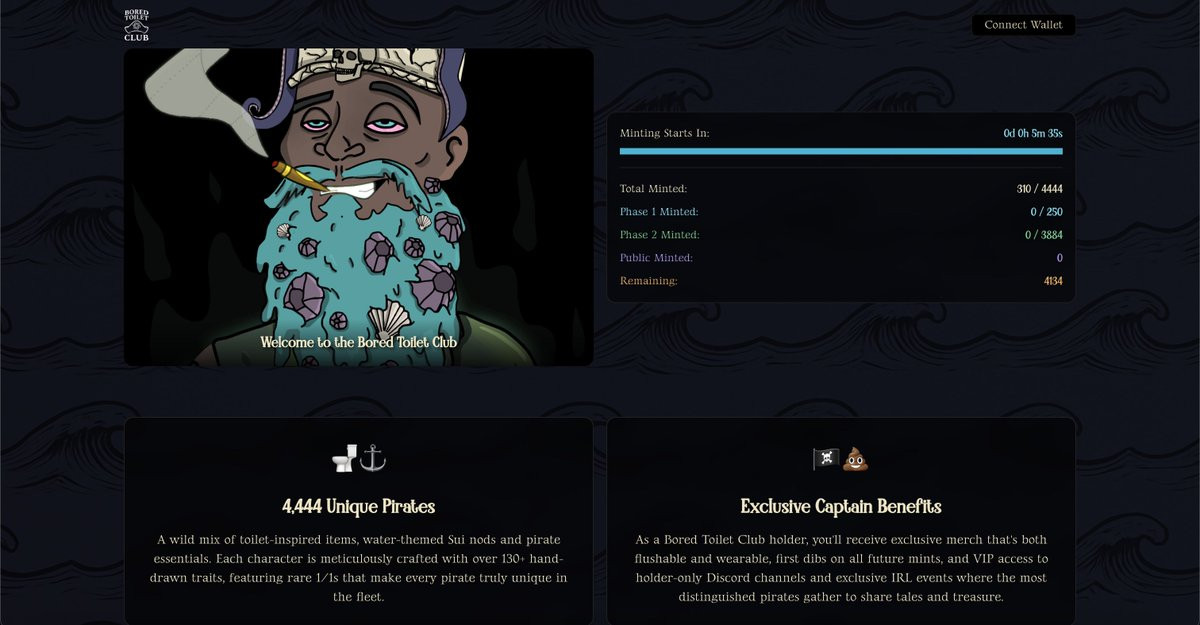Screen dimensions: 1200x625
Task: Click the pirate flag emoji icon
Action: (x=826, y=459)
